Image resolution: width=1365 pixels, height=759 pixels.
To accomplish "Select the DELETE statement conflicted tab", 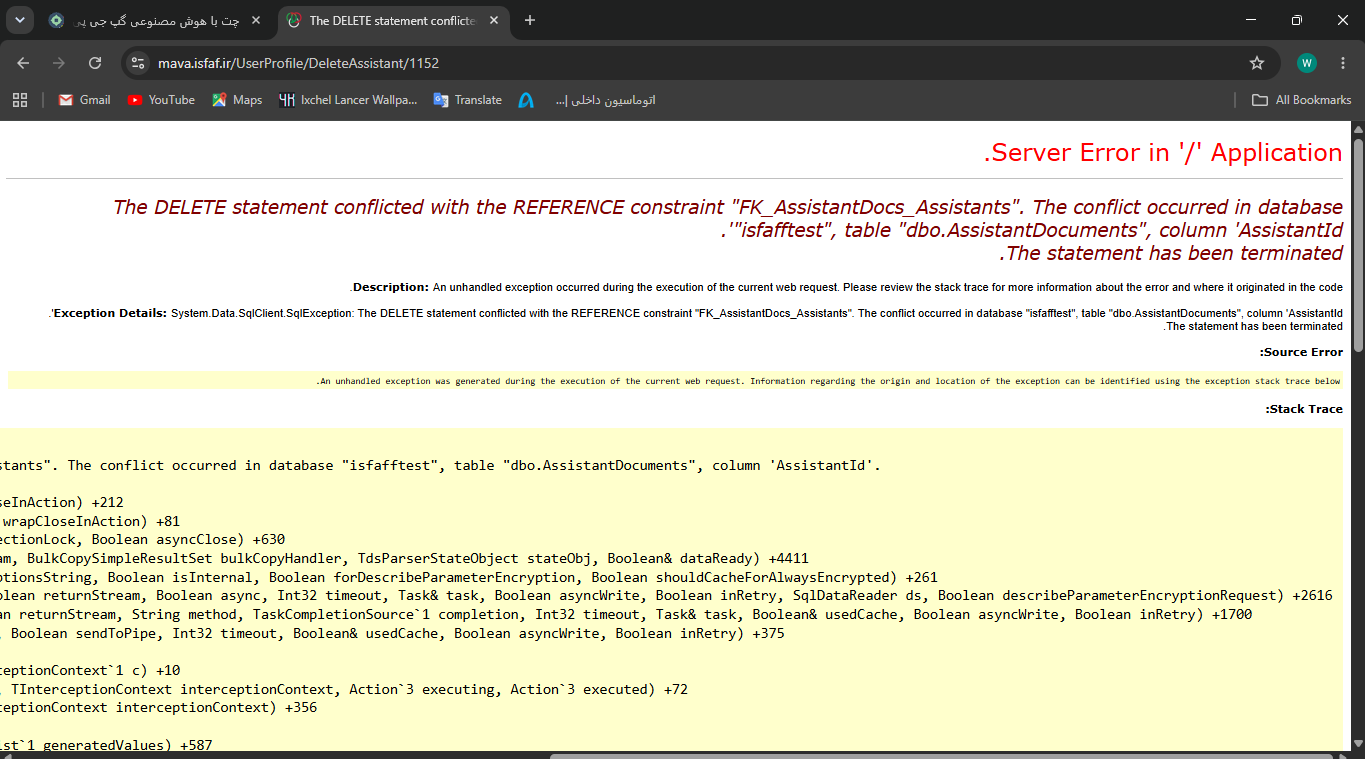I will [393, 20].
